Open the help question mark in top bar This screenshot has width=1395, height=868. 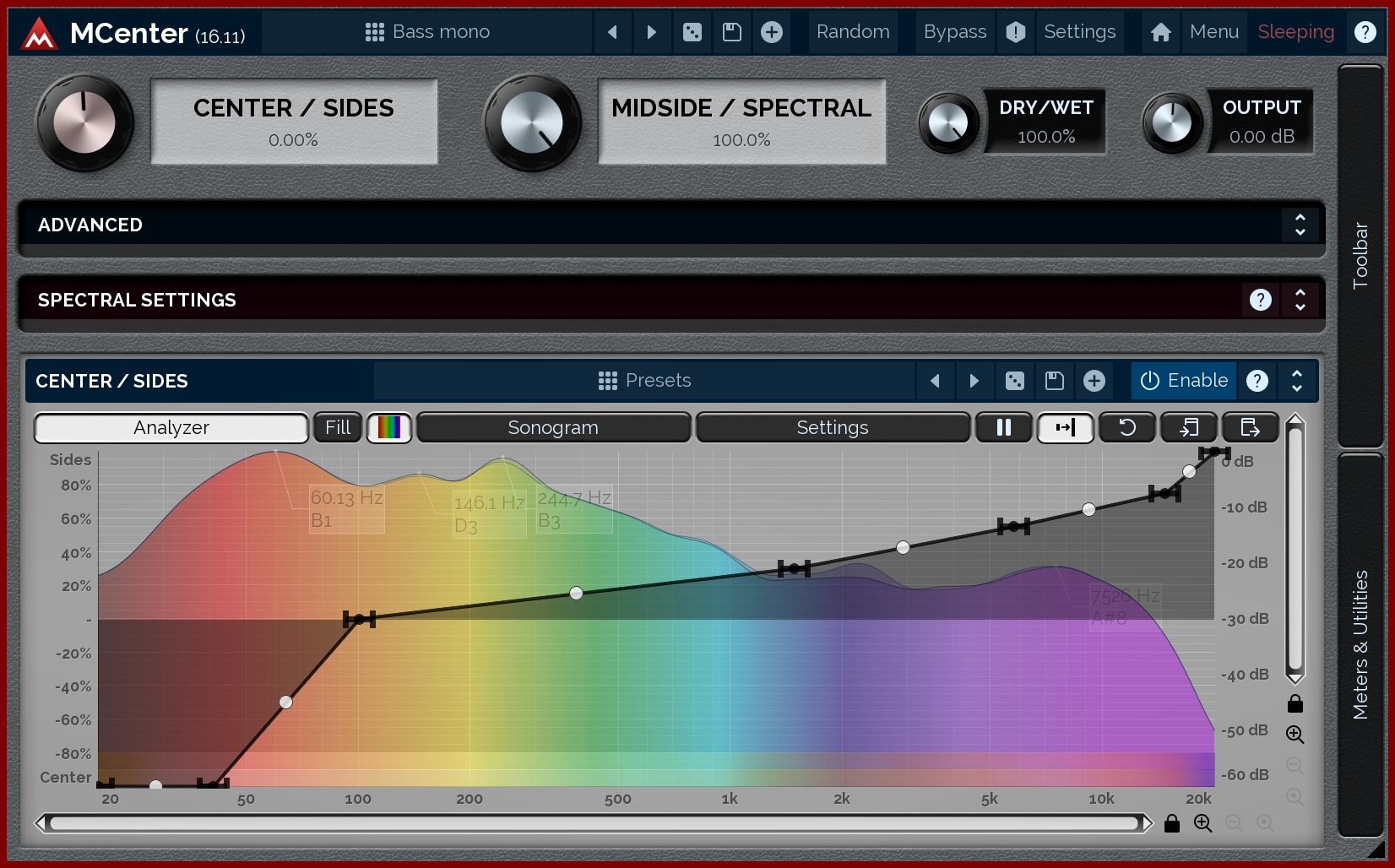click(x=1365, y=32)
